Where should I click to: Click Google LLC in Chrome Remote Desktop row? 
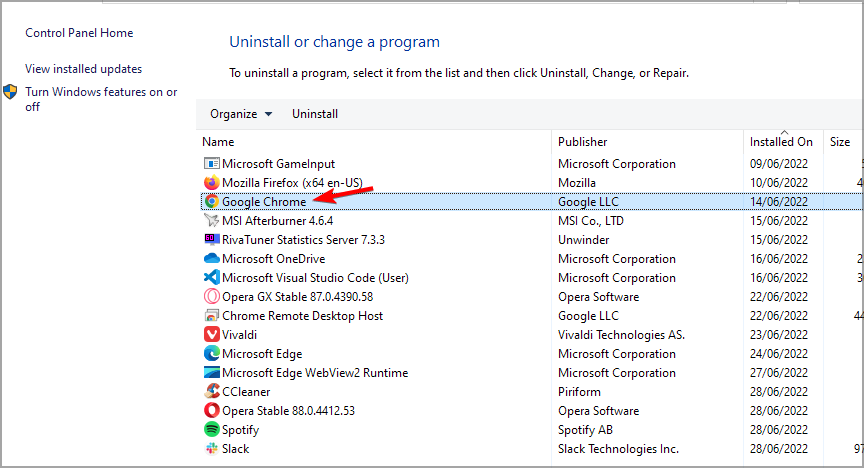click(x=588, y=316)
